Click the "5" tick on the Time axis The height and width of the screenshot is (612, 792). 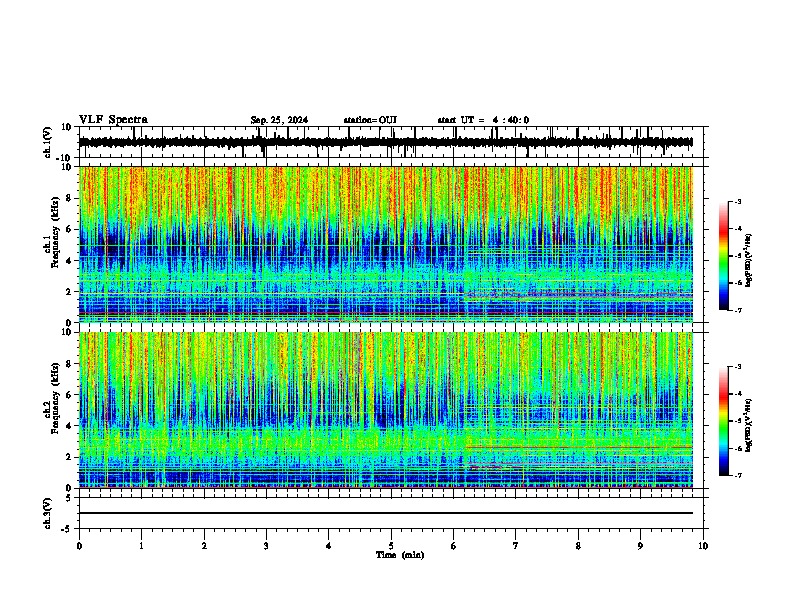pyautogui.click(x=391, y=546)
